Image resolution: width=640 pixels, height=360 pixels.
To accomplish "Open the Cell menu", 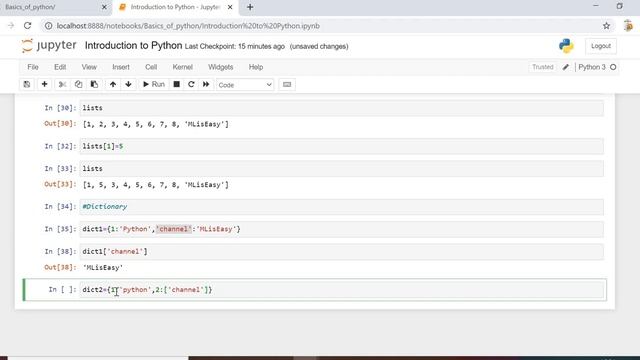I will (151, 67).
